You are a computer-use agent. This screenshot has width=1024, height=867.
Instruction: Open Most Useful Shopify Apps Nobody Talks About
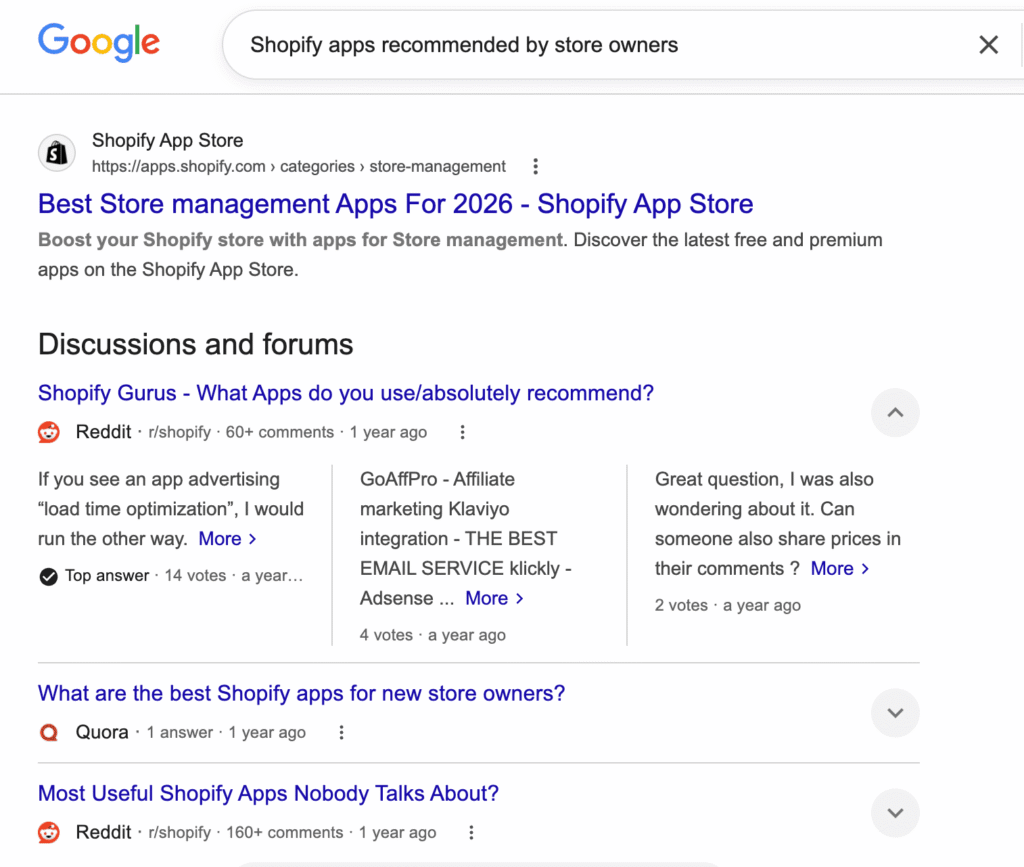268,793
